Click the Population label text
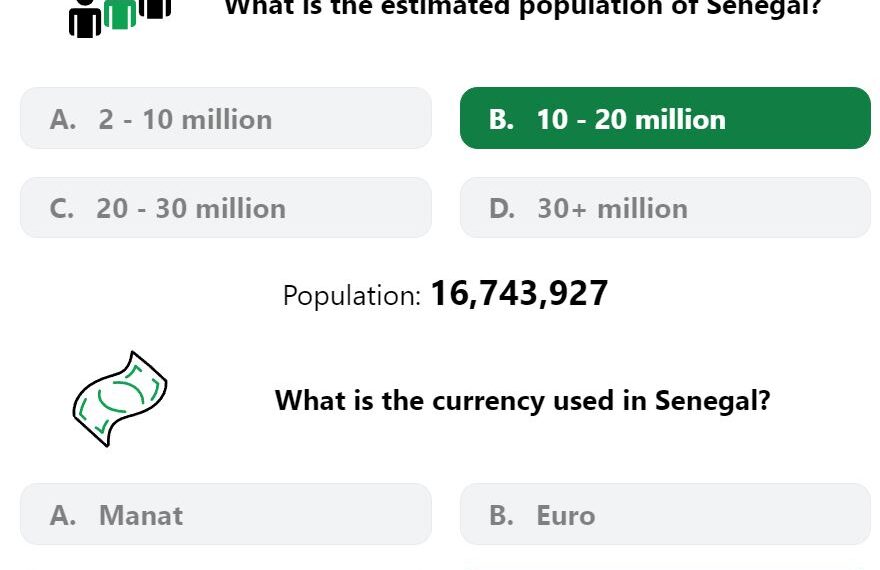The width and height of the screenshot is (880, 570). [352, 295]
